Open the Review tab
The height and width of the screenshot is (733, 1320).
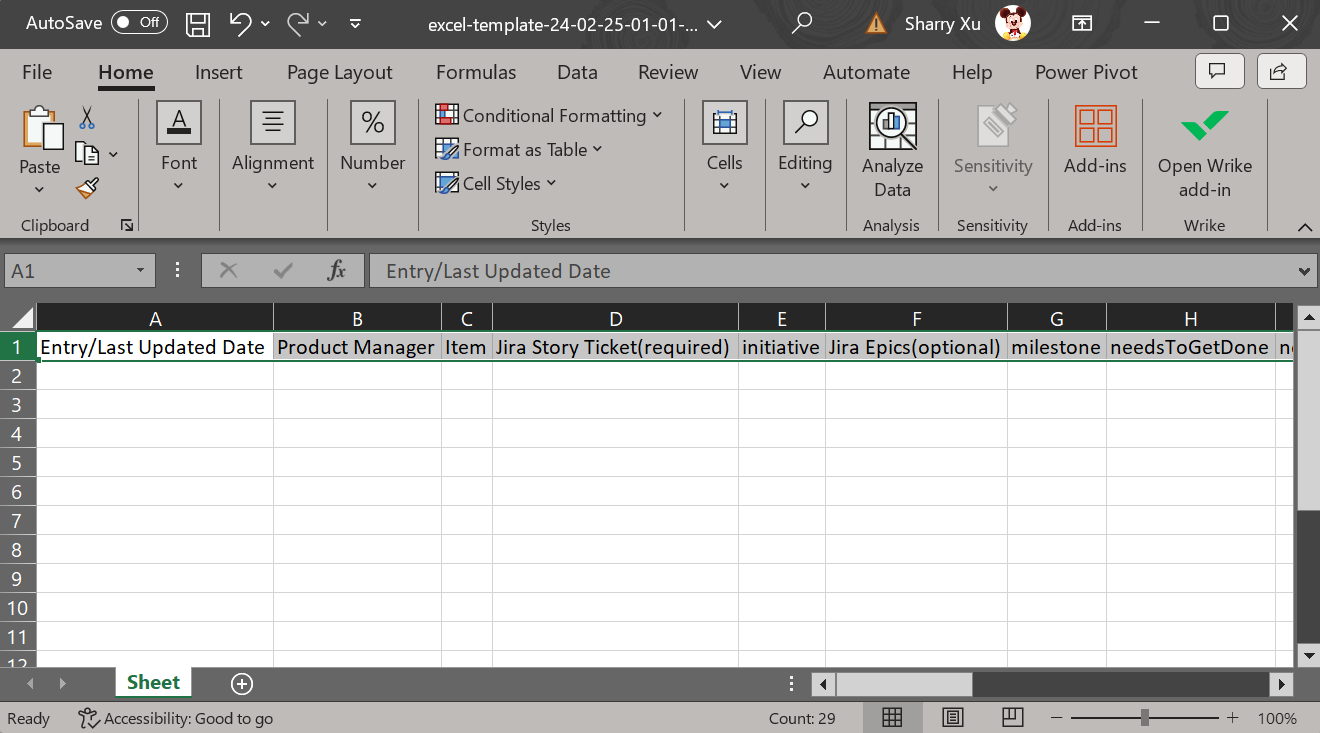(x=668, y=72)
